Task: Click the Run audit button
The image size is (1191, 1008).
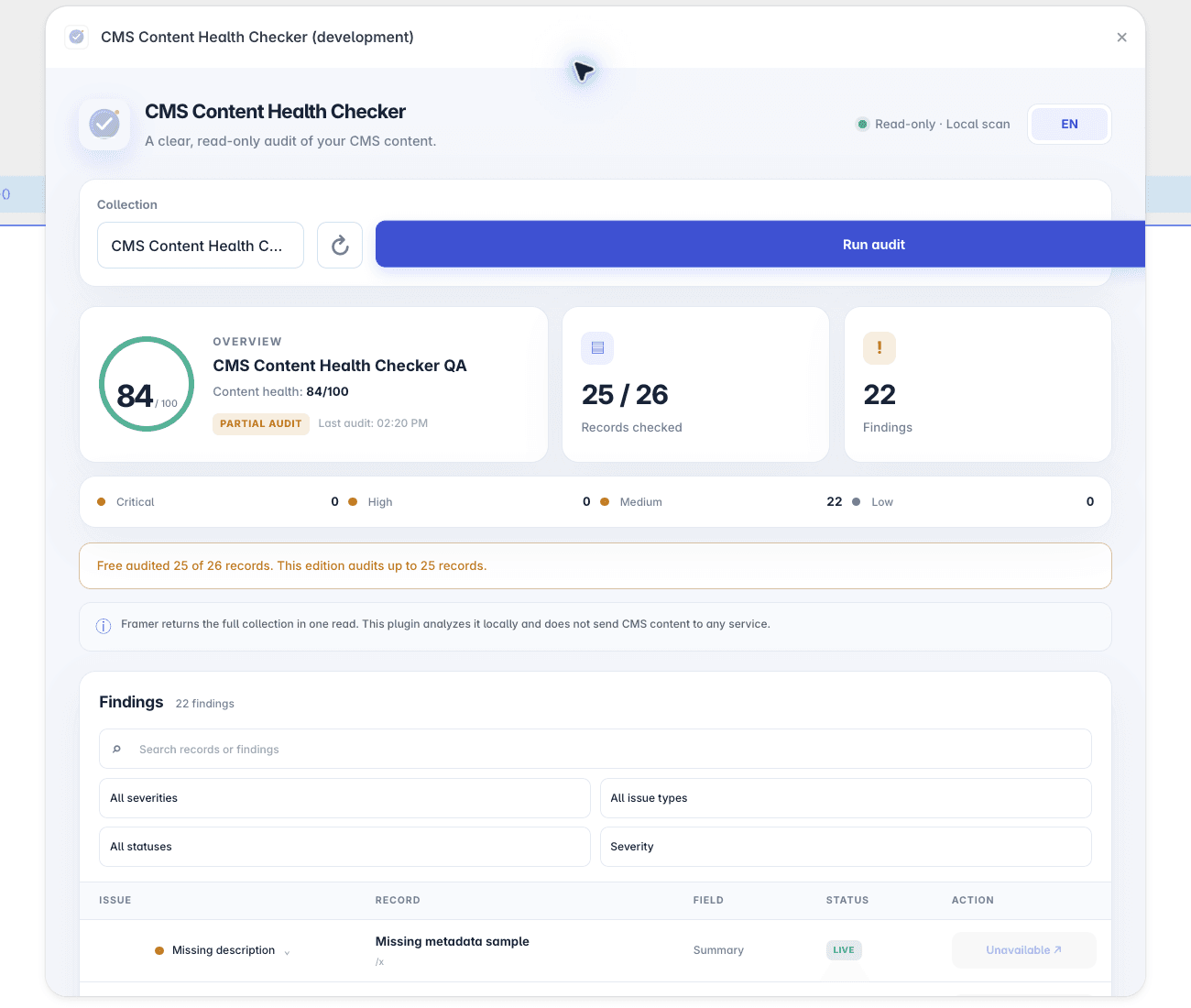Action: click(x=760, y=244)
